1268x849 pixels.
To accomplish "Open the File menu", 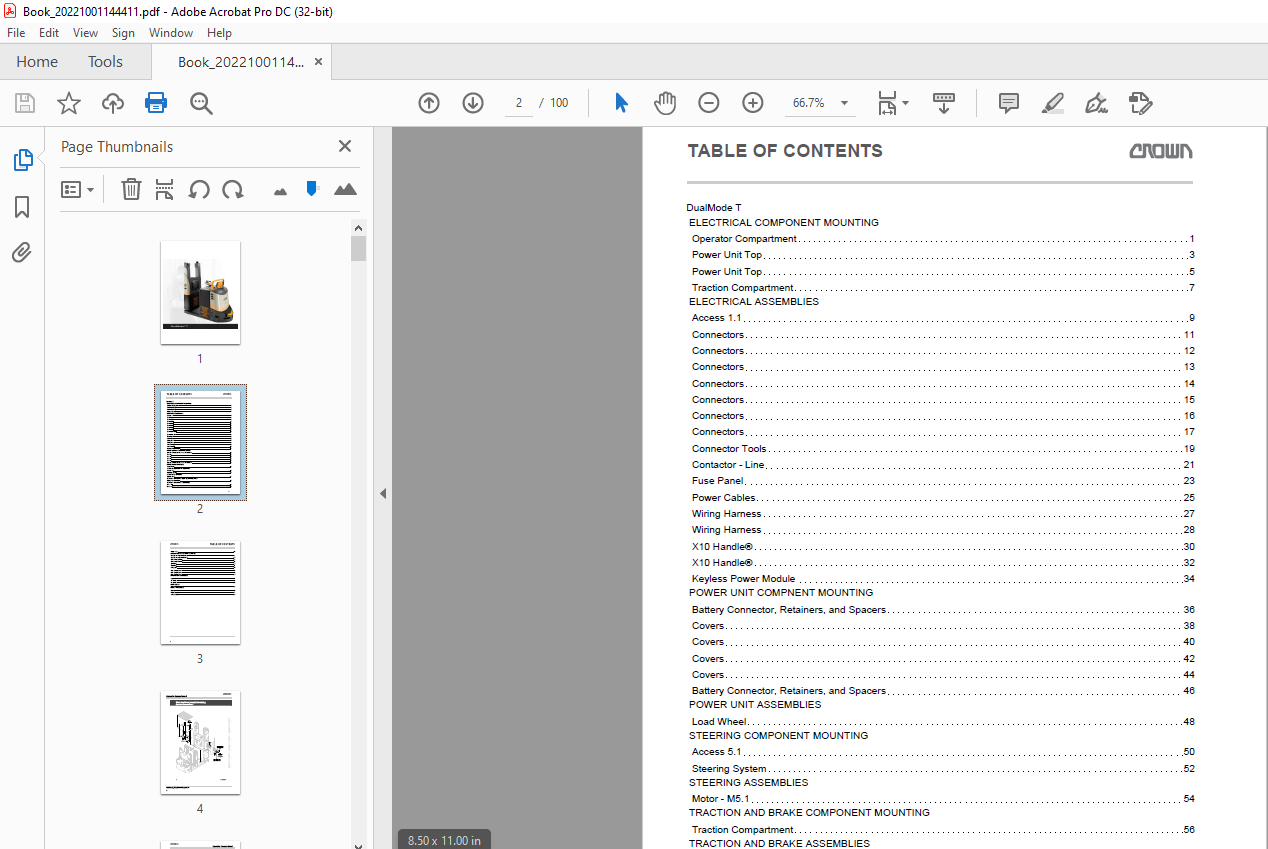I will pyautogui.click(x=16, y=33).
